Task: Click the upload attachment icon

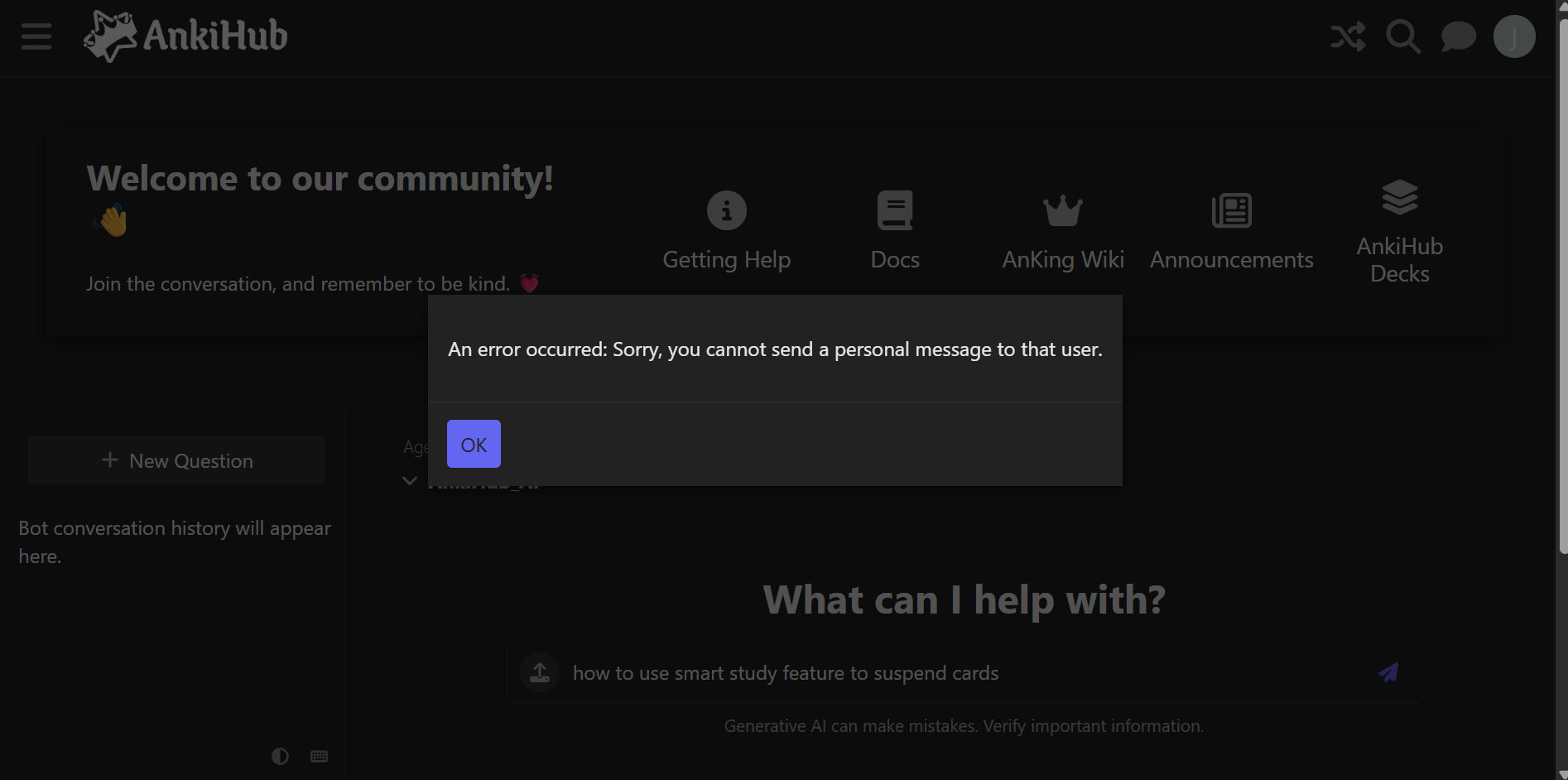Action: [540, 672]
